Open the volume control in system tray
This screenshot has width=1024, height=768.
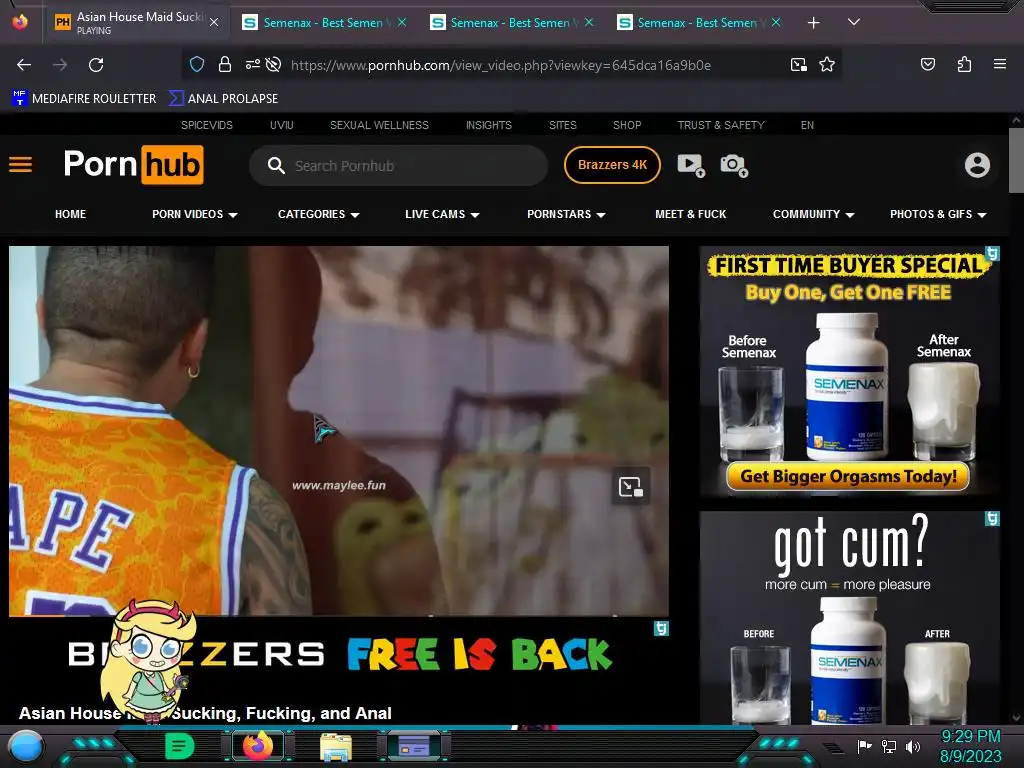point(912,746)
